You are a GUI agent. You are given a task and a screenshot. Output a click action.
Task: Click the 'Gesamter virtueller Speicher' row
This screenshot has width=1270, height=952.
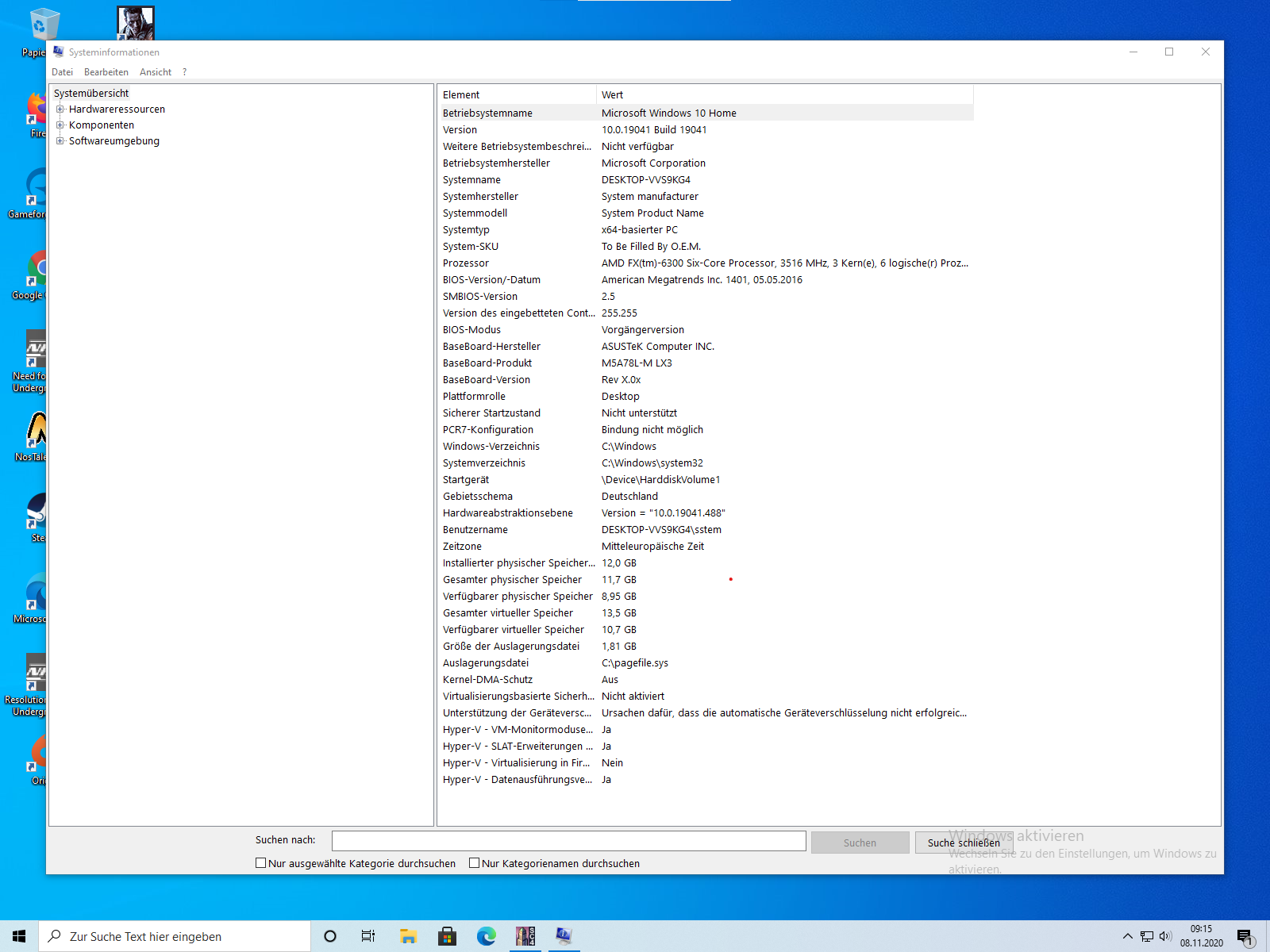706,612
